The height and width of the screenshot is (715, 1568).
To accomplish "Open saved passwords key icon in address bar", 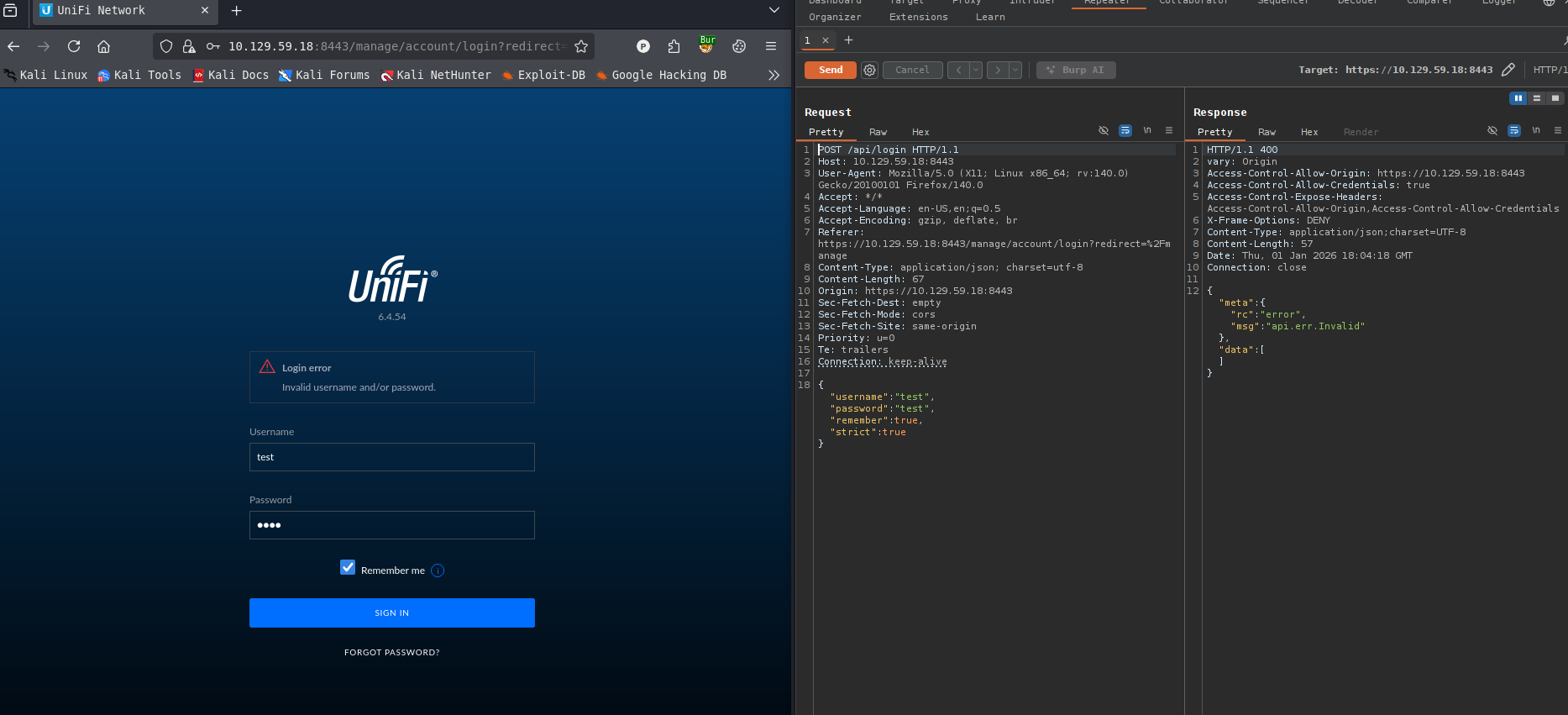I will pyautogui.click(x=213, y=46).
